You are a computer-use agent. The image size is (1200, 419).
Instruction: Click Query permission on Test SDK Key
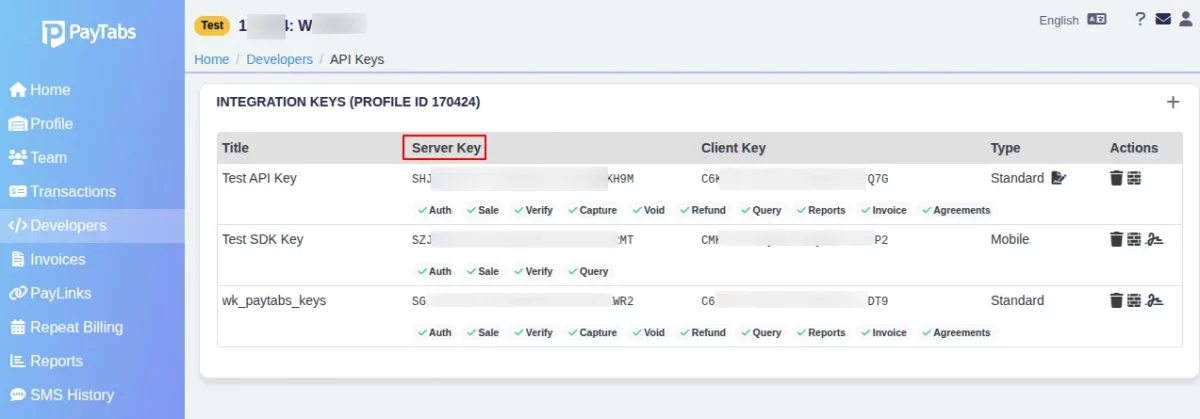(587, 271)
